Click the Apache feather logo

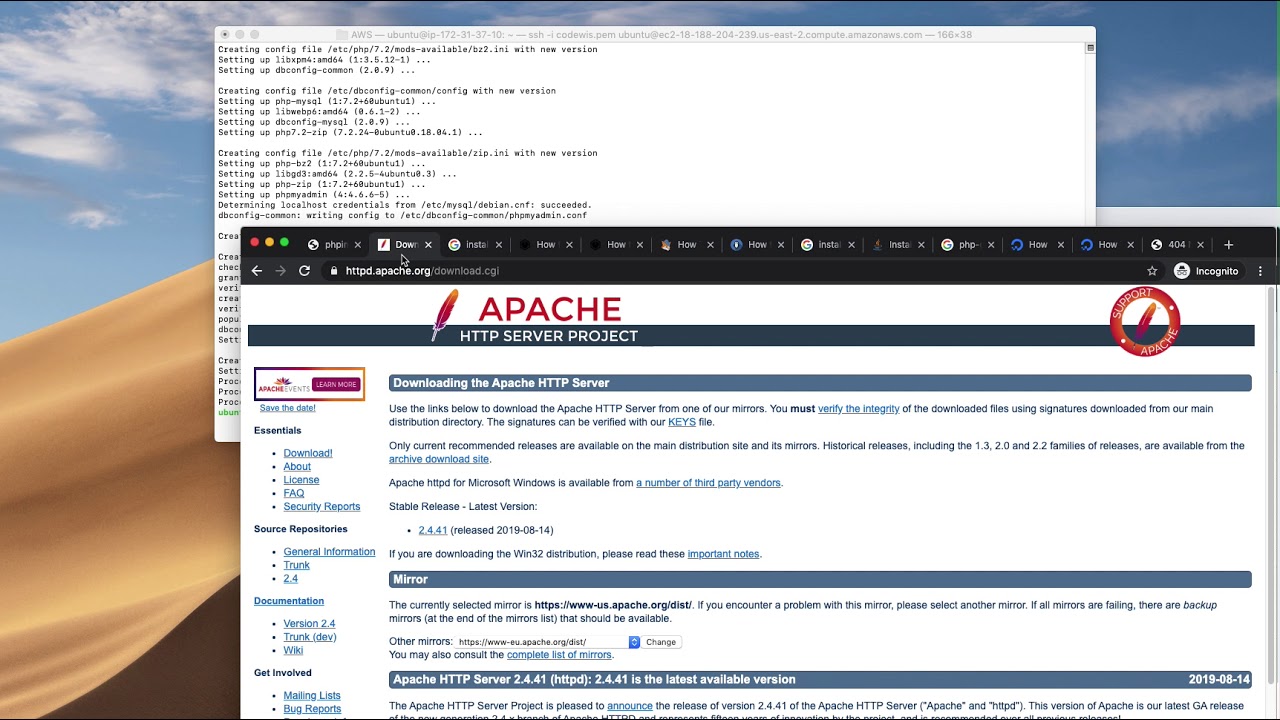click(444, 315)
